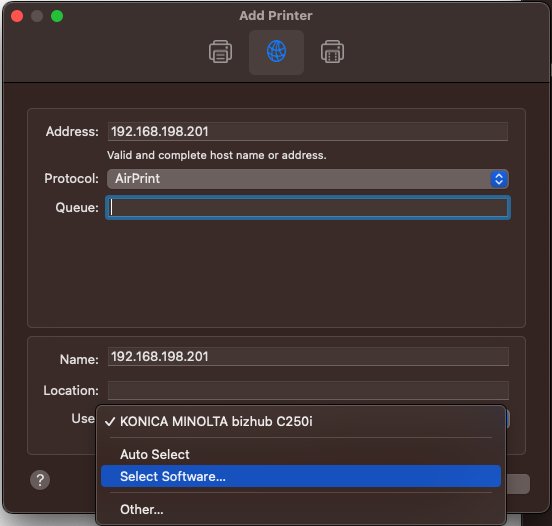This screenshot has width=552, height=526.
Task: Open the Protocol AirPrint dropdown
Action: coord(307,179)
